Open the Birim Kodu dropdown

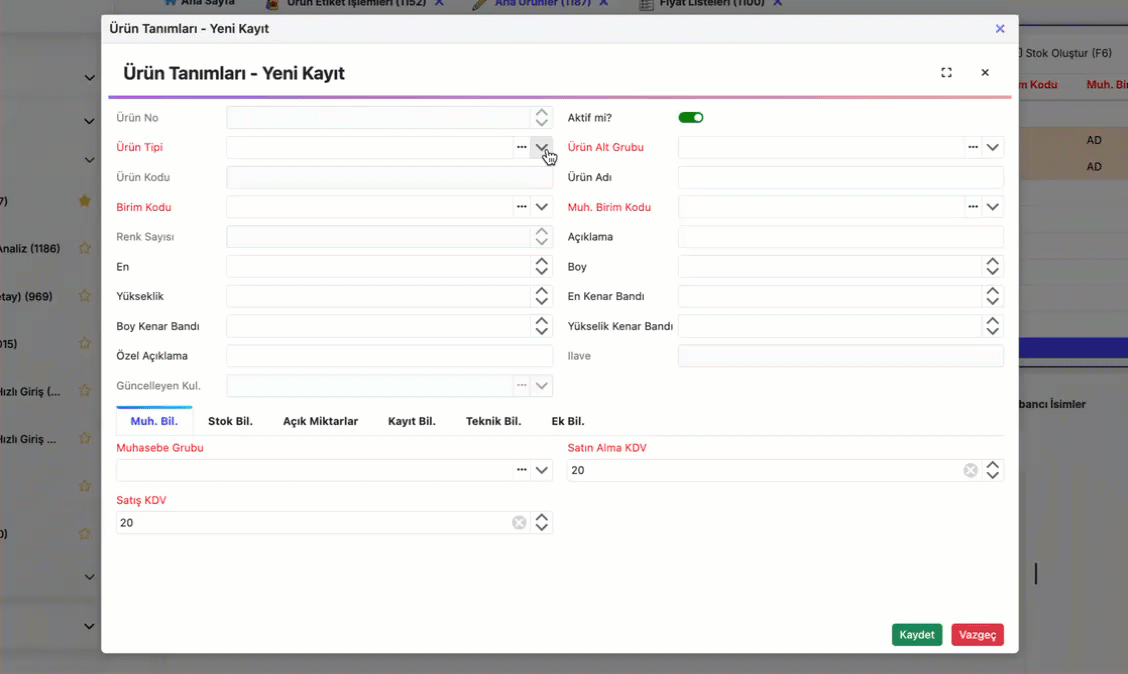(x=542, y=207)
